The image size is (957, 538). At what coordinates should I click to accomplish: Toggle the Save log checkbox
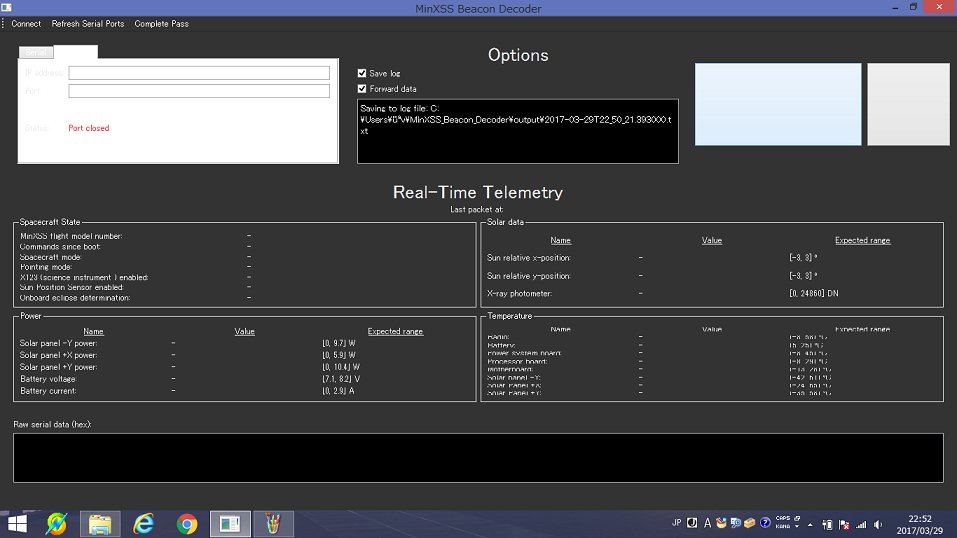pyautogui.click(x=362, y=73)
